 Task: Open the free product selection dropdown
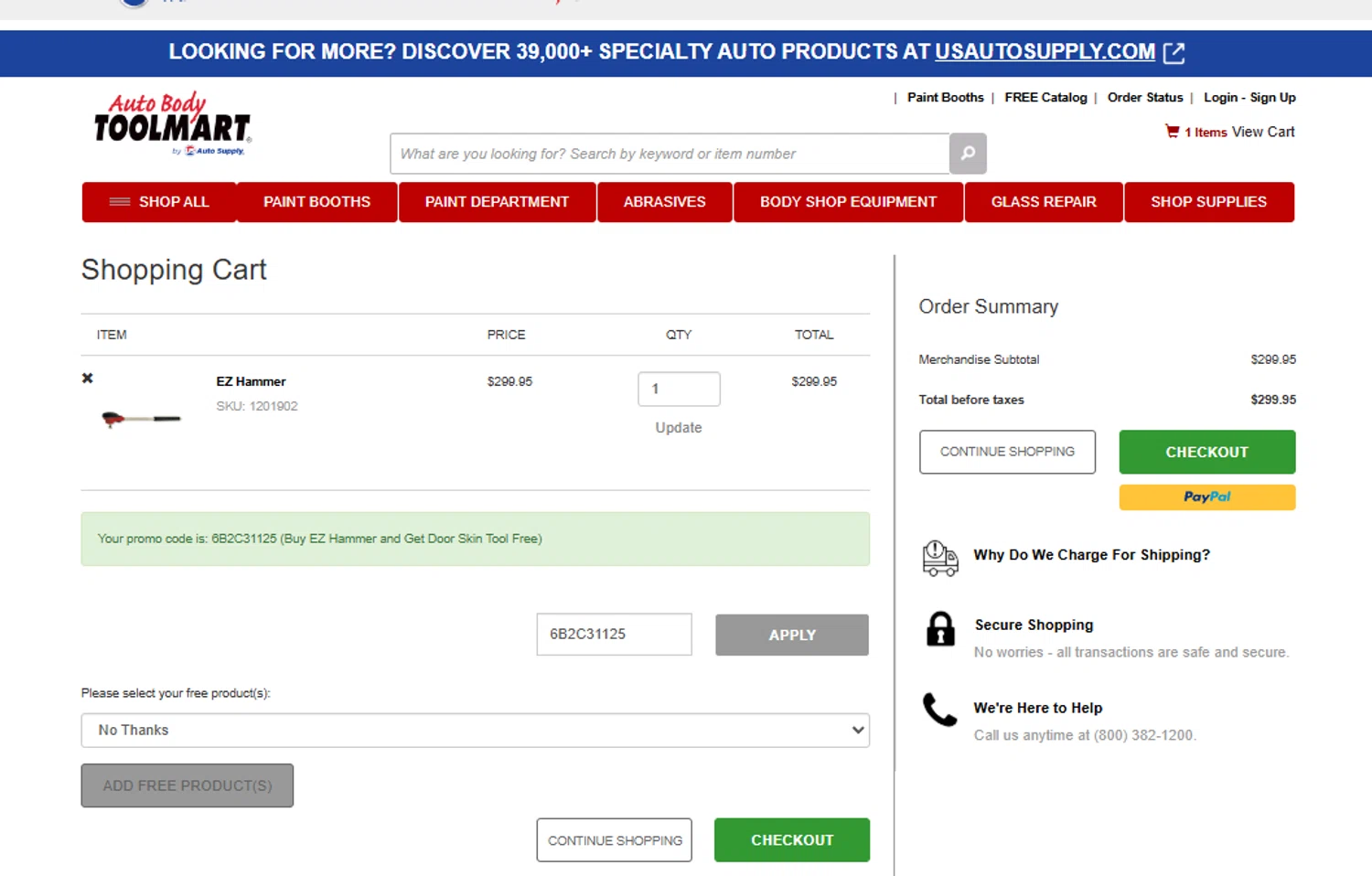(x=476, y=731)
